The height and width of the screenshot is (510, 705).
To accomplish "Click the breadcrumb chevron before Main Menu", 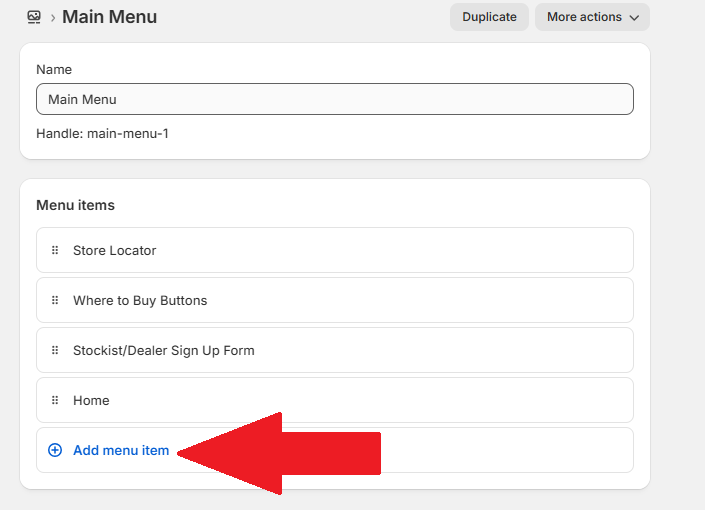I will pos(52,18).
